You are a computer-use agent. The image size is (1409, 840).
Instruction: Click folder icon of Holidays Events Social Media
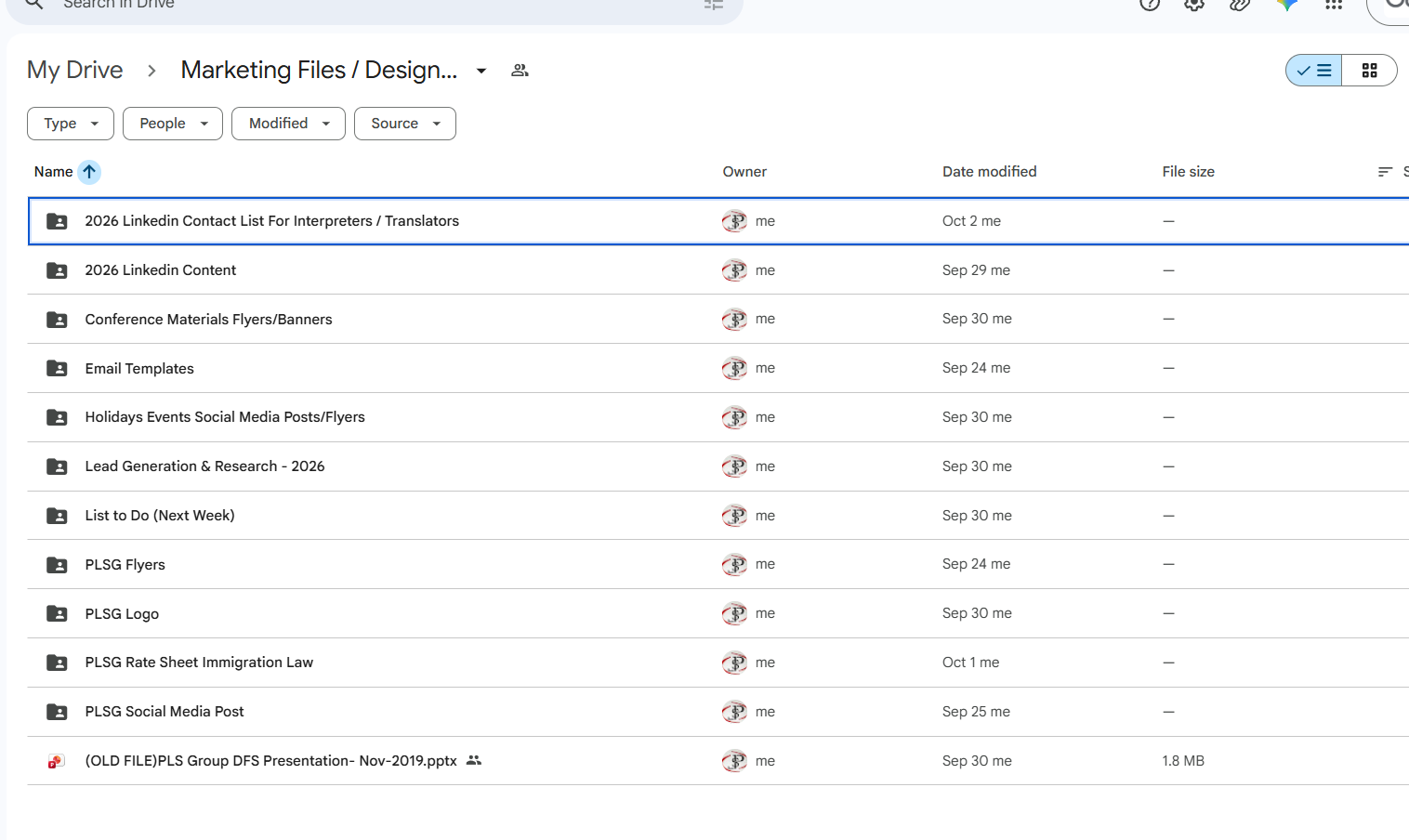[57, 417]
